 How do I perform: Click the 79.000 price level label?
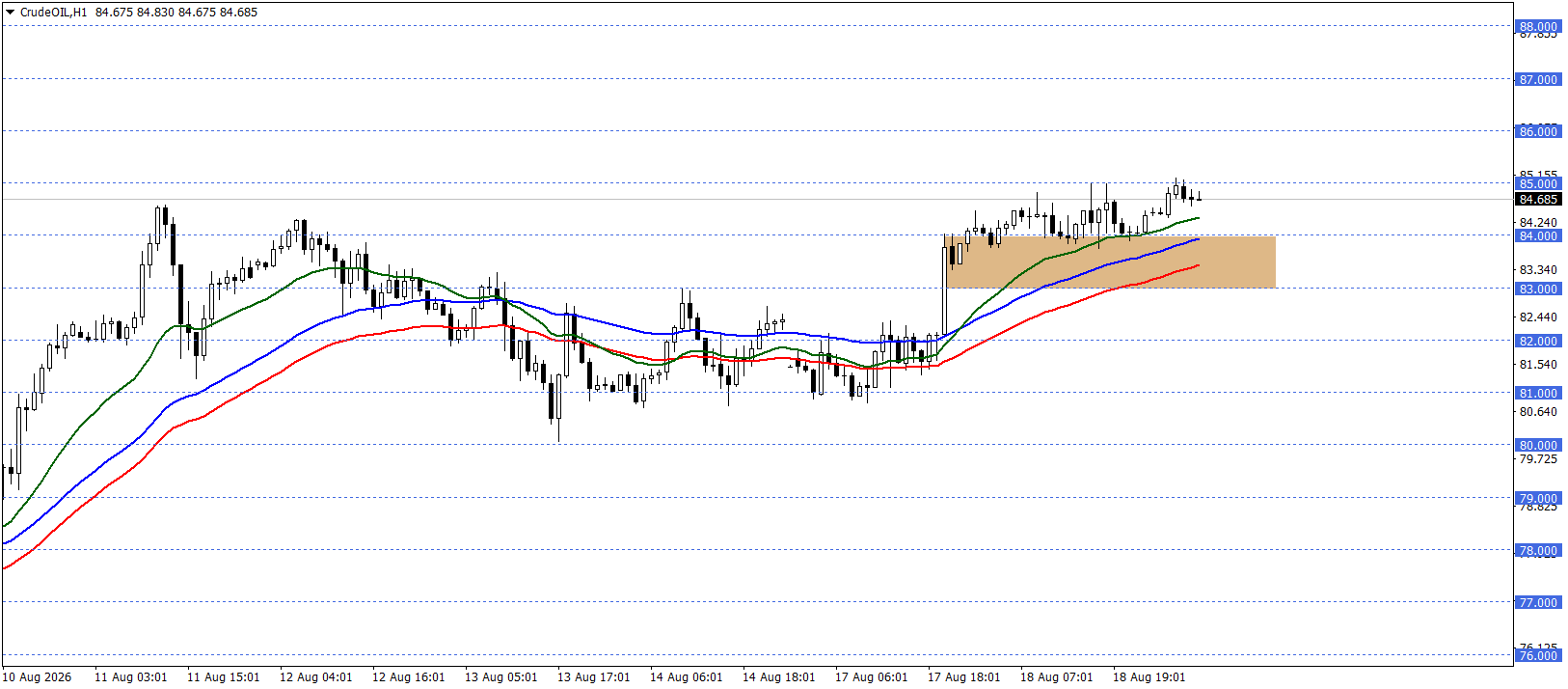coord(1538,498)
